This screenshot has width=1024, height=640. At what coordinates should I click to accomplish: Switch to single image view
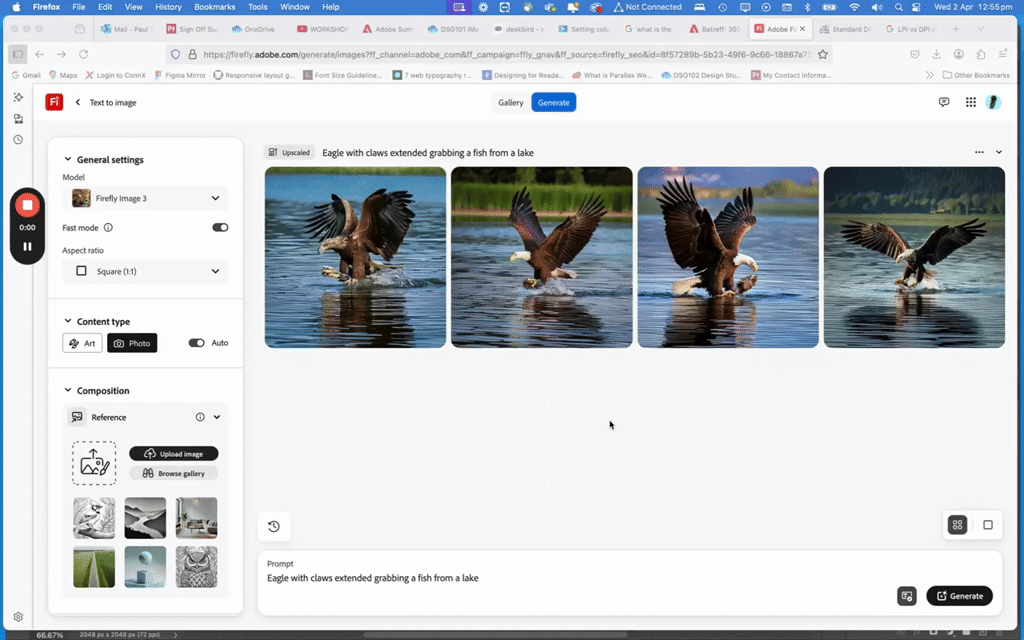click(x=987, y=524)
